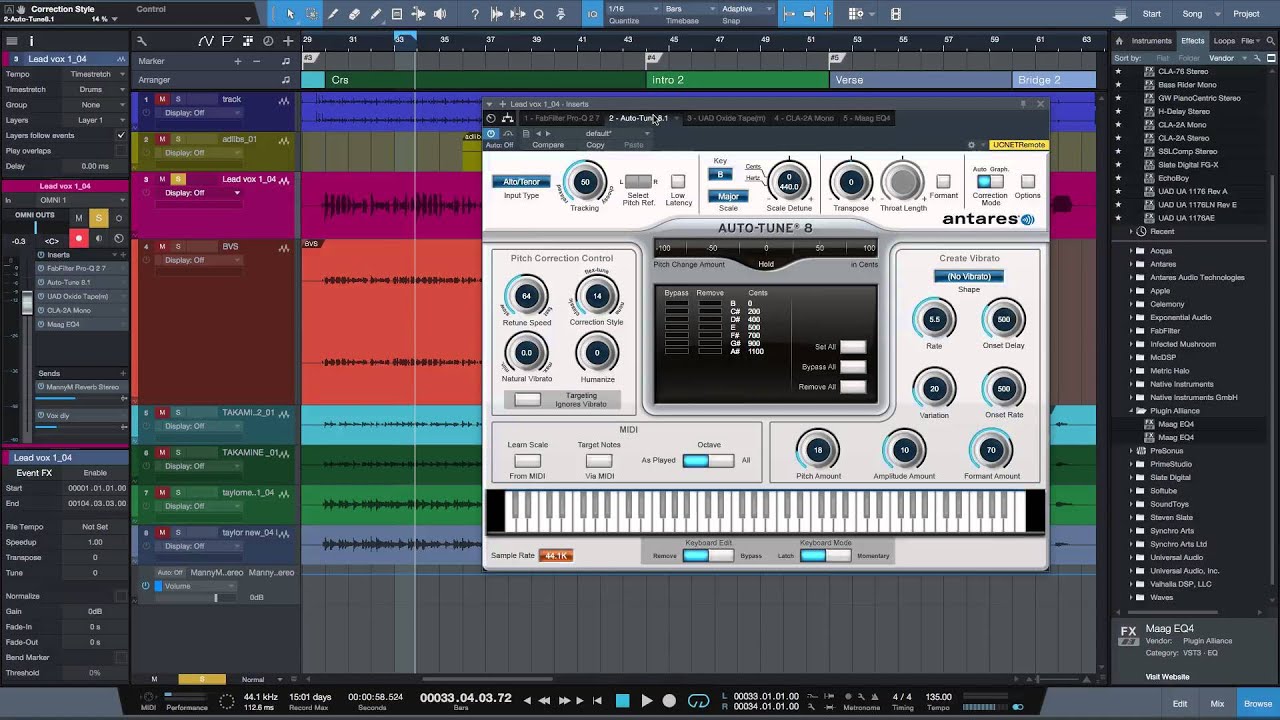
Task: Click the Options button in Auto-Tune
Action: pos(1027,182)
